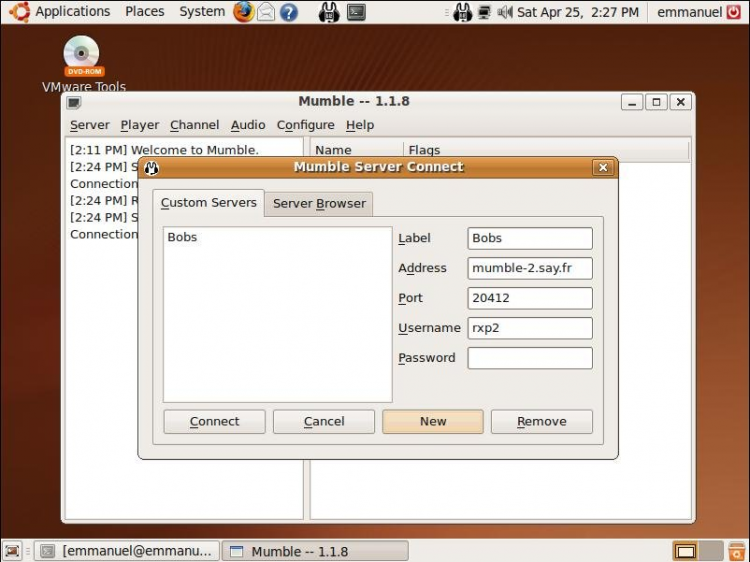Select the Mumble -- 1.1.8 taskbar button
The image size is (750, 562).
316,551
